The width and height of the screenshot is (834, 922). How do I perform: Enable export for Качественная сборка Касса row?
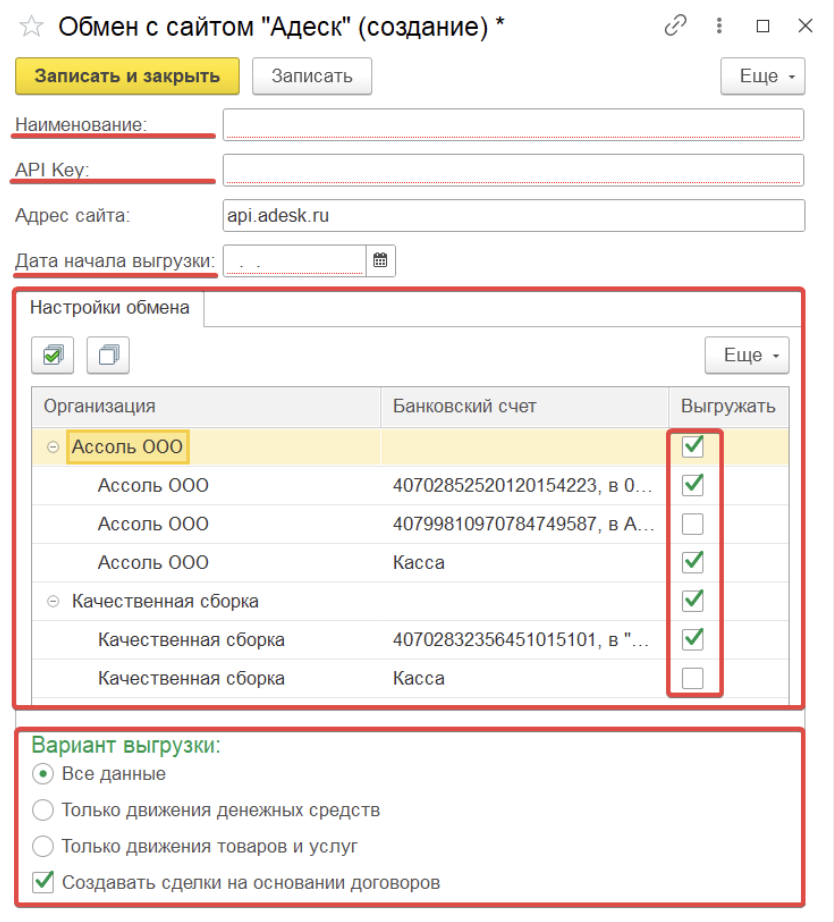point(693,678)
